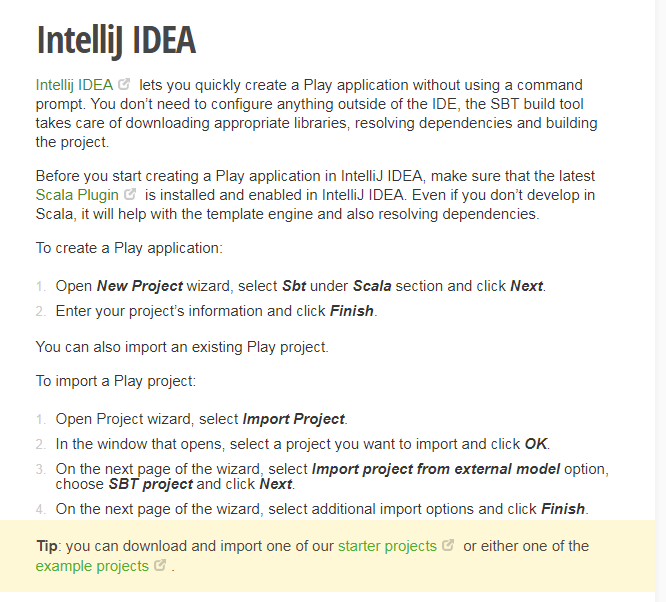Image resolution: width=666 pixels, height=602 pixels.
Task: Click the bold SBT project text
Action: (150, 484)
